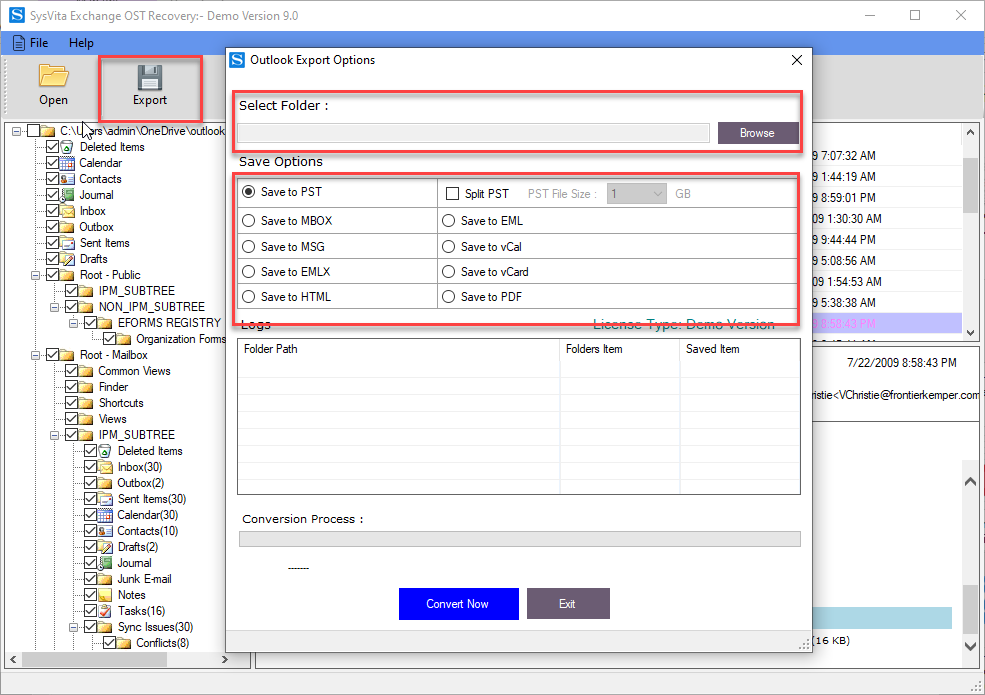Click the Conversion Process progress bar

[520, 539]
